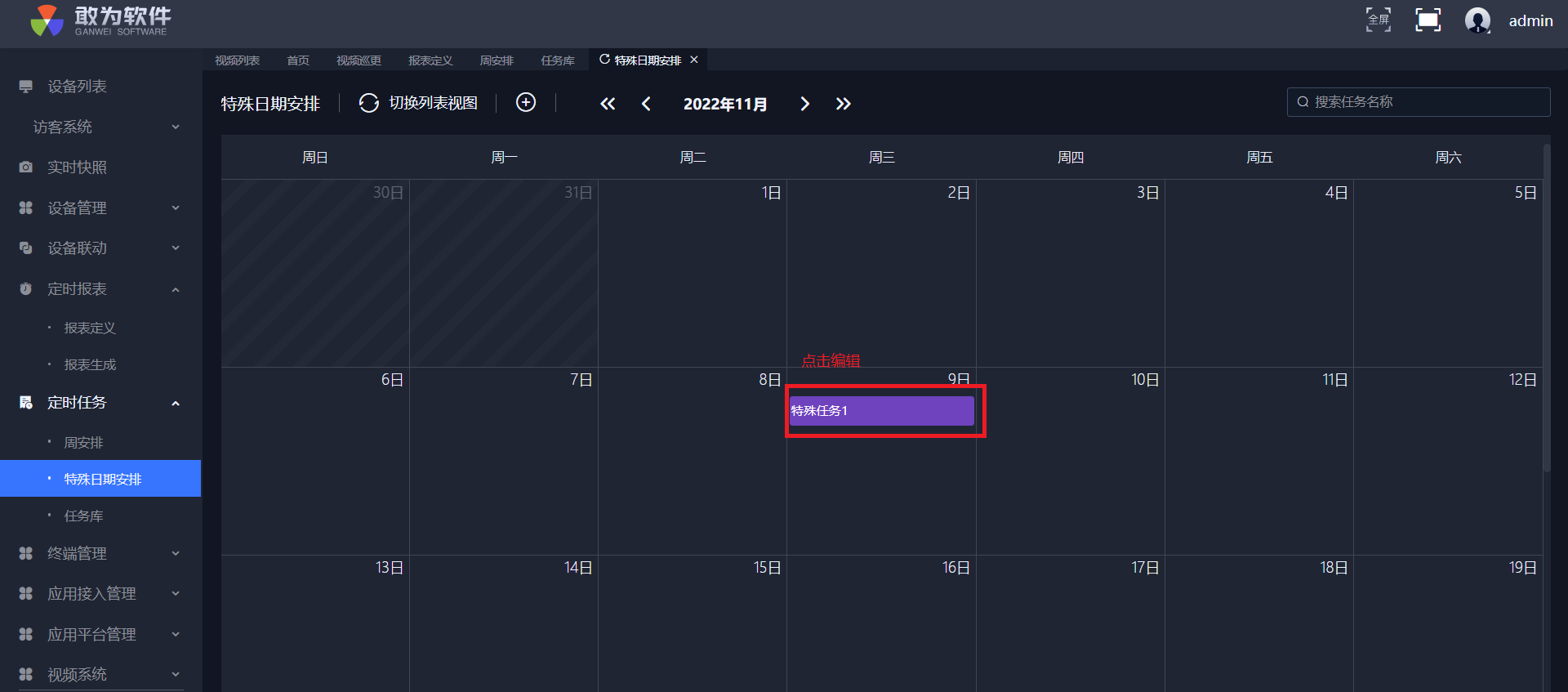1568x692 pixels.
Task: Click the 搜索任务名称 search field
Action: point(1419,102)
